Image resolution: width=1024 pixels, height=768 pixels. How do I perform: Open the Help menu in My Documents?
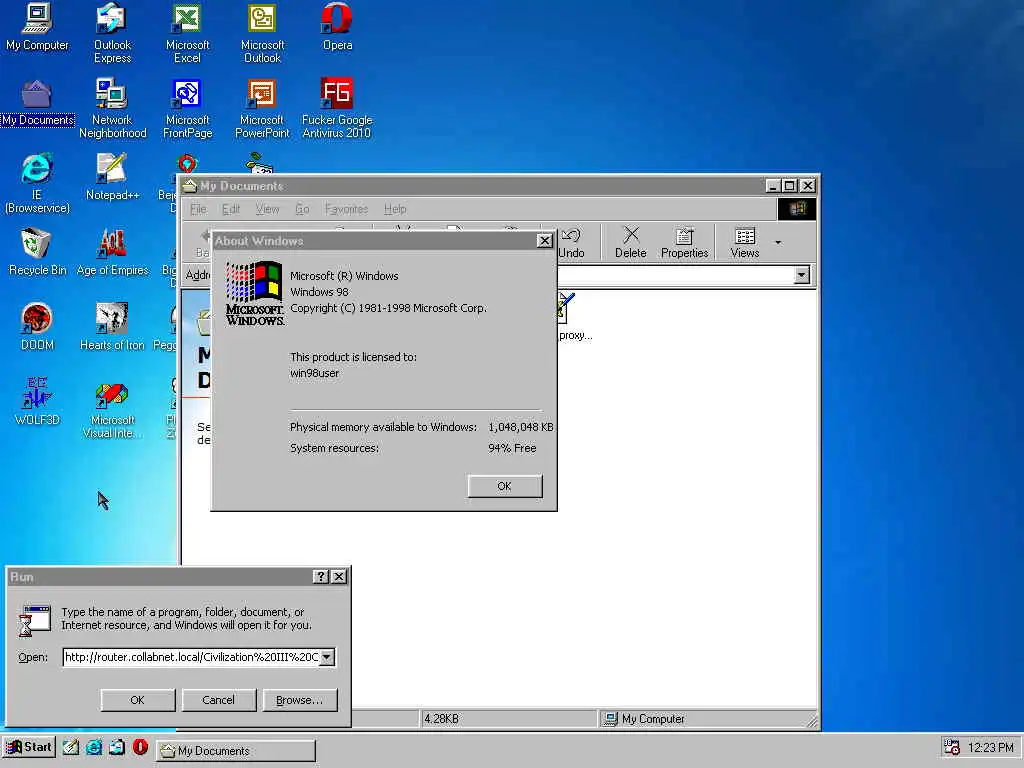pyautogui.click(x=394, y=209)
